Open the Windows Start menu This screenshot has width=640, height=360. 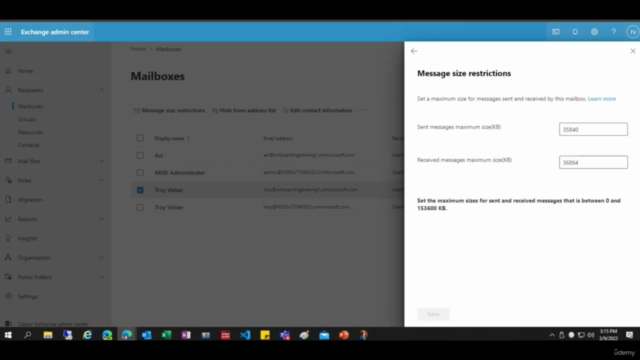point(8,335)
